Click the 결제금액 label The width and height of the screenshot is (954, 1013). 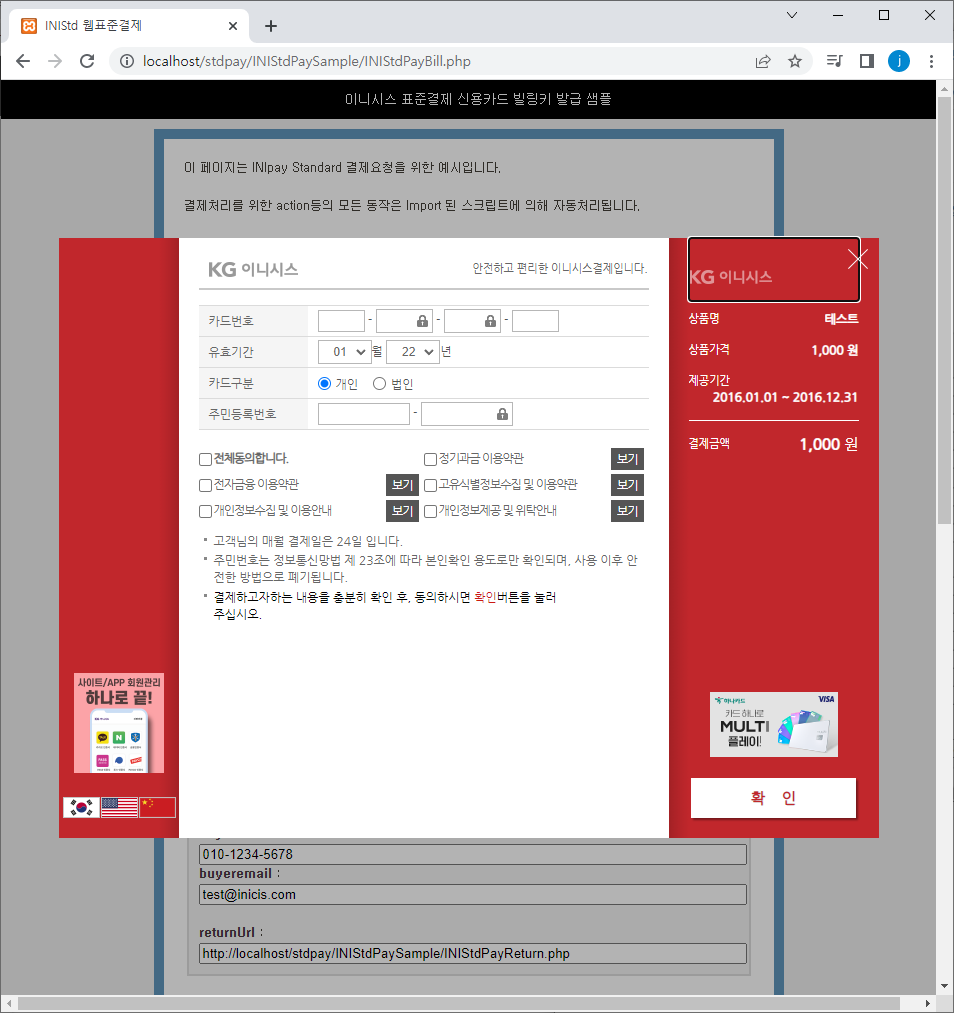tap(709, 444)
